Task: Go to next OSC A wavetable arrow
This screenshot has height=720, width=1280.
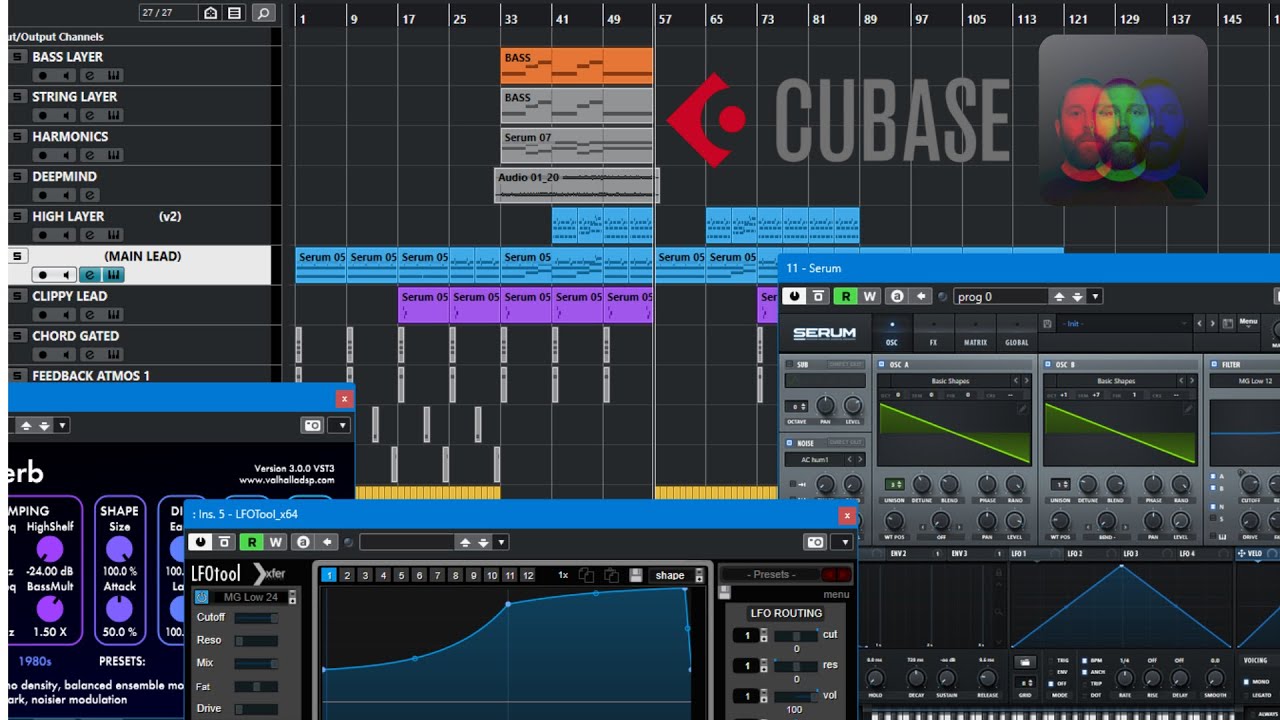Action: pos(1026,381)
